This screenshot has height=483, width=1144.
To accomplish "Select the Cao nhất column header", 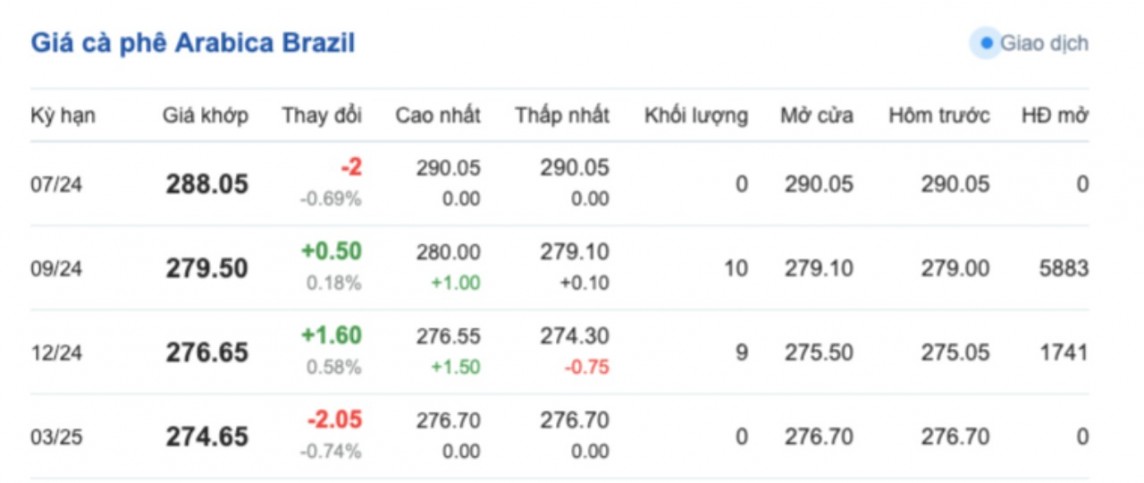I will coord(437,115).
